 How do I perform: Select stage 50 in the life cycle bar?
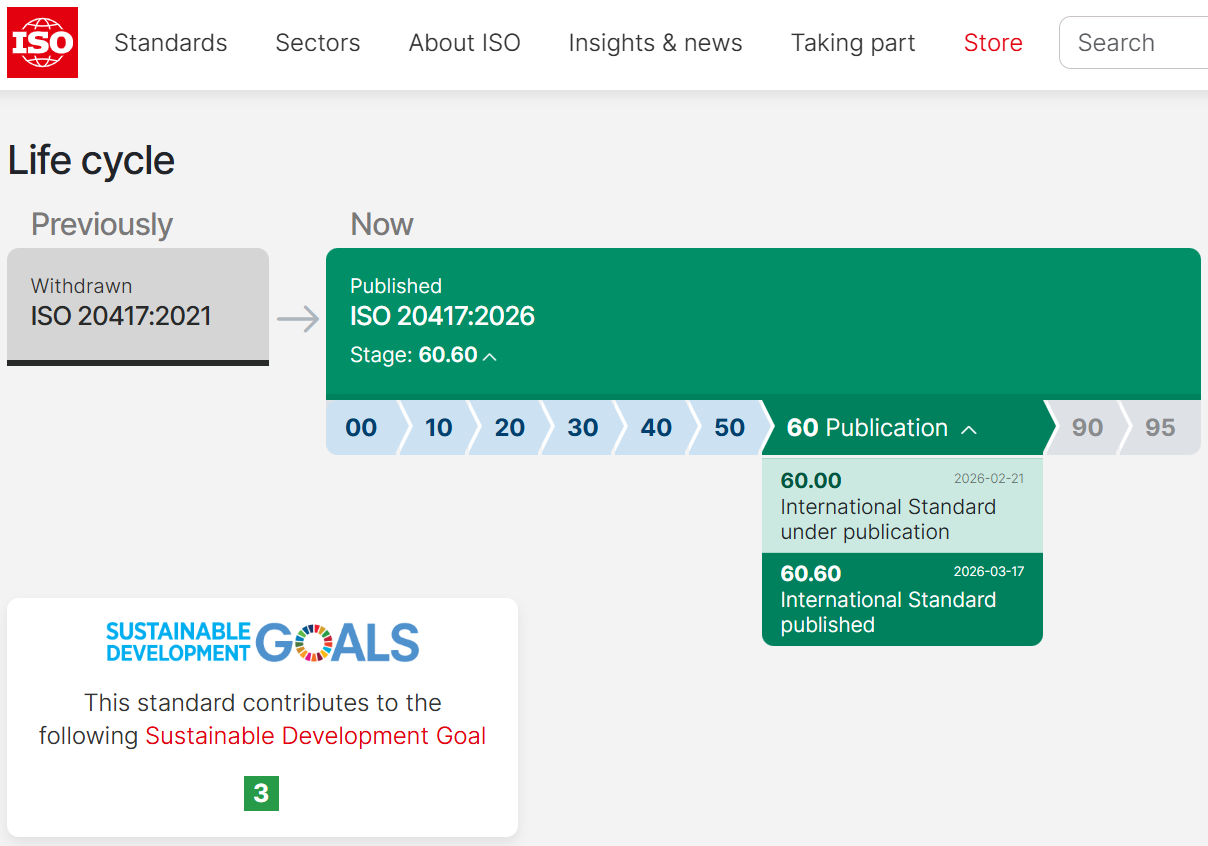point(729,428)
